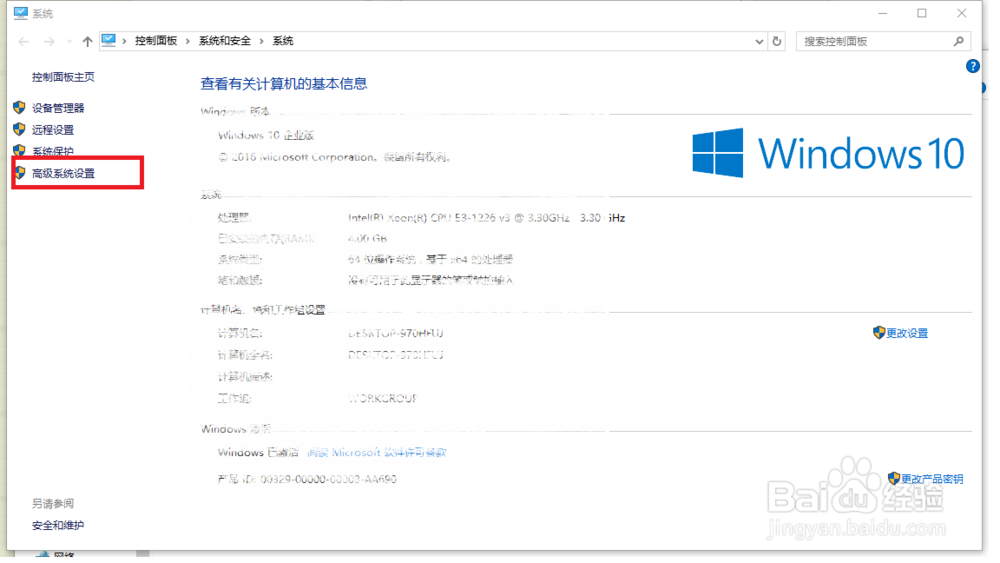Open recent locations dropdown arrow
The height and width of the screenshot is (563, 1000).
pyautogui.click(x=70, y=42)
